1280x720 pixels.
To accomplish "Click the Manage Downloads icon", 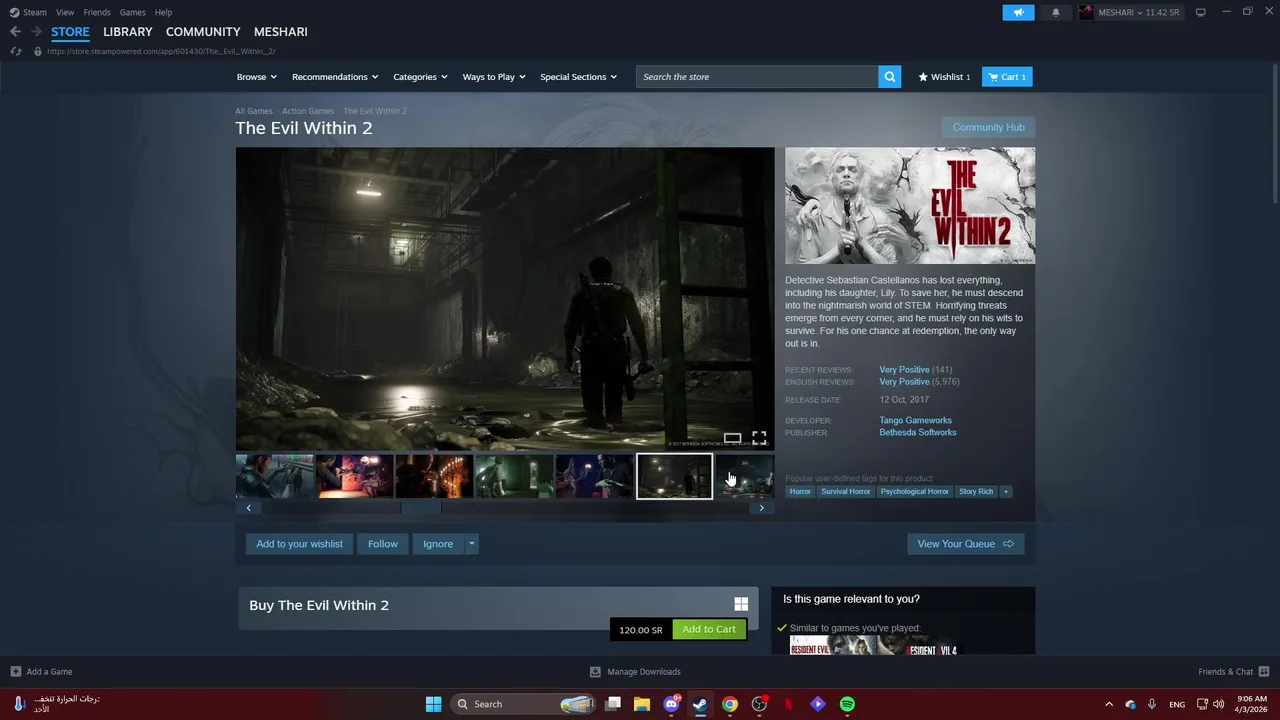I will pos(595,672).
